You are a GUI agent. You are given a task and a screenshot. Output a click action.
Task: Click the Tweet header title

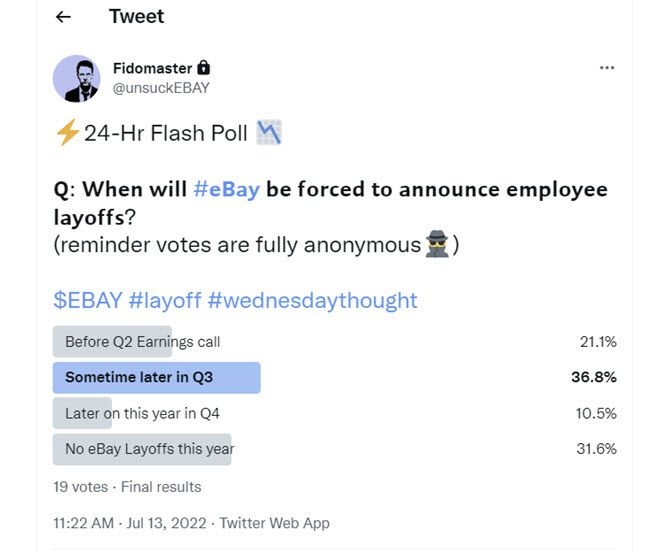[136, 17]
